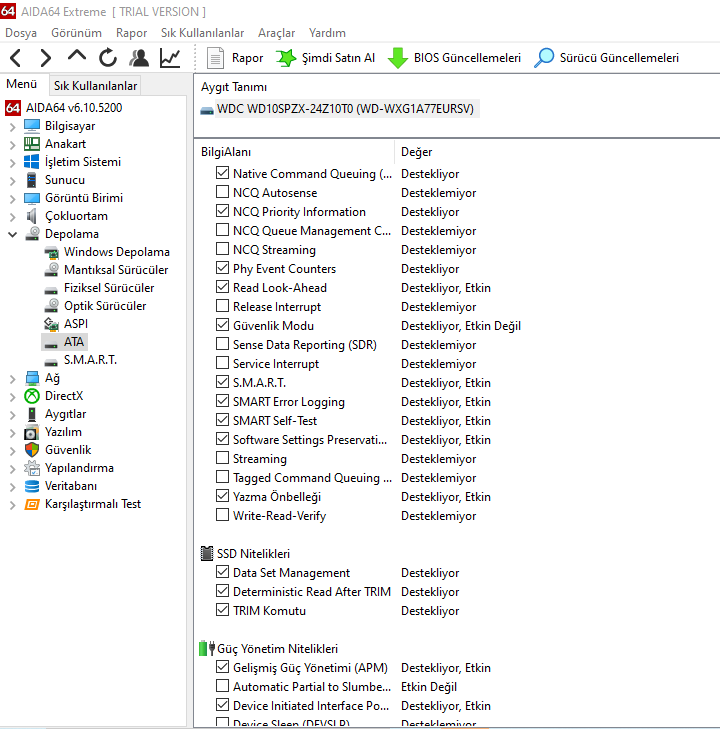720x729 pixels.
Task: Select the Çokluortam speaker icon
Action: tap(32, 216)
